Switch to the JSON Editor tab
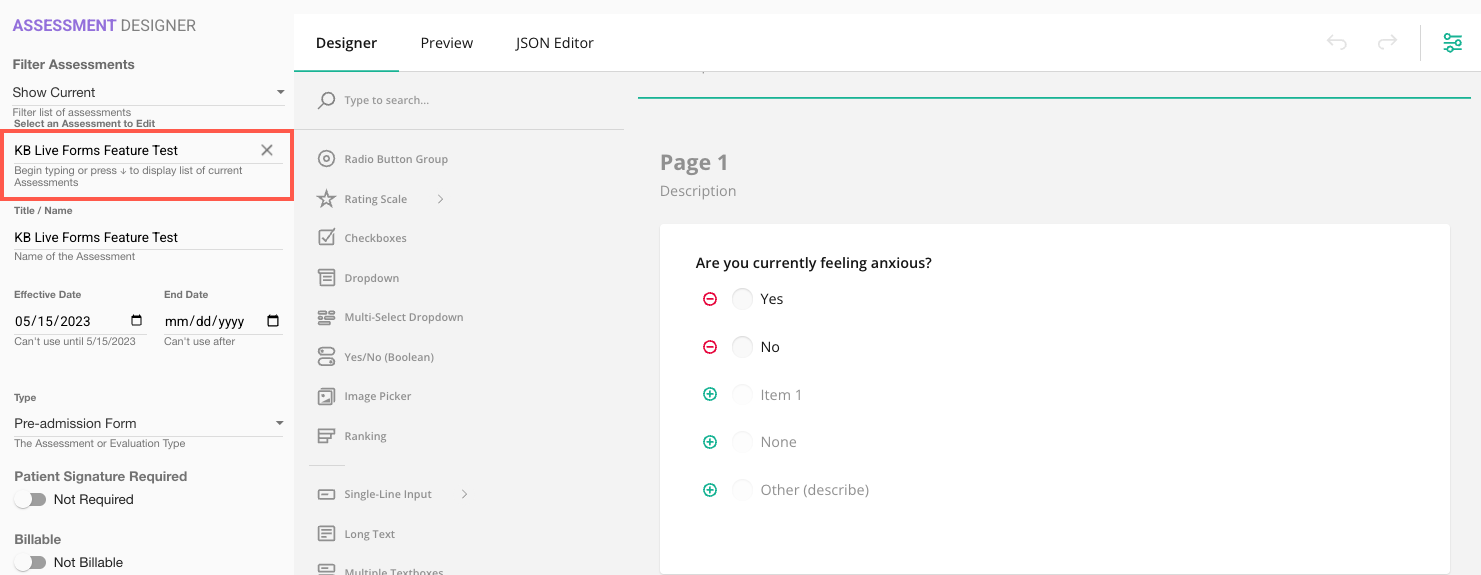 (x=554, y=43)
